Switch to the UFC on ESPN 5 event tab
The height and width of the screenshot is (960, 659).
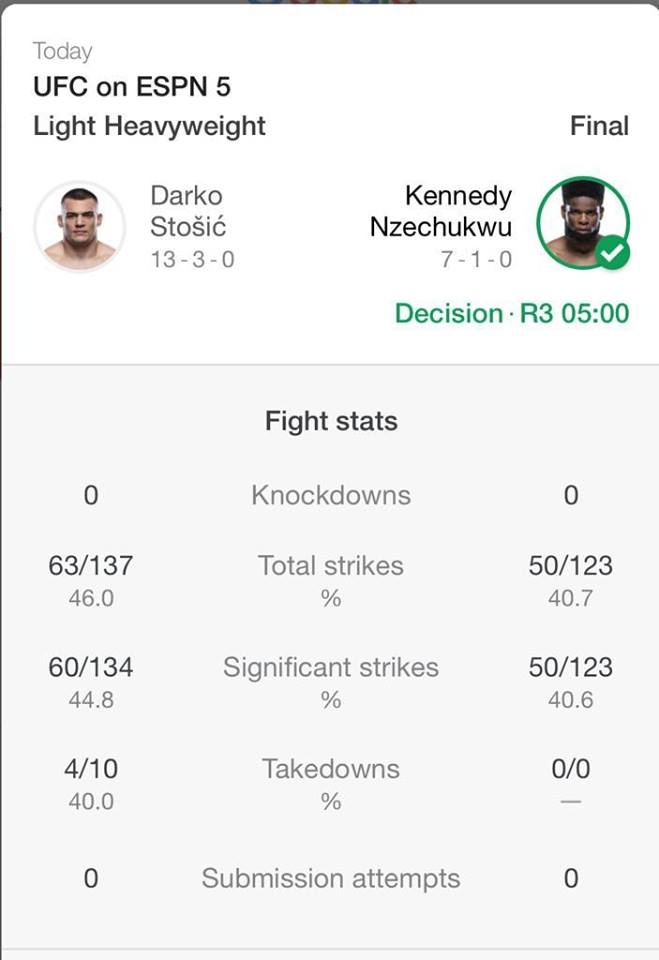point(131,87)
